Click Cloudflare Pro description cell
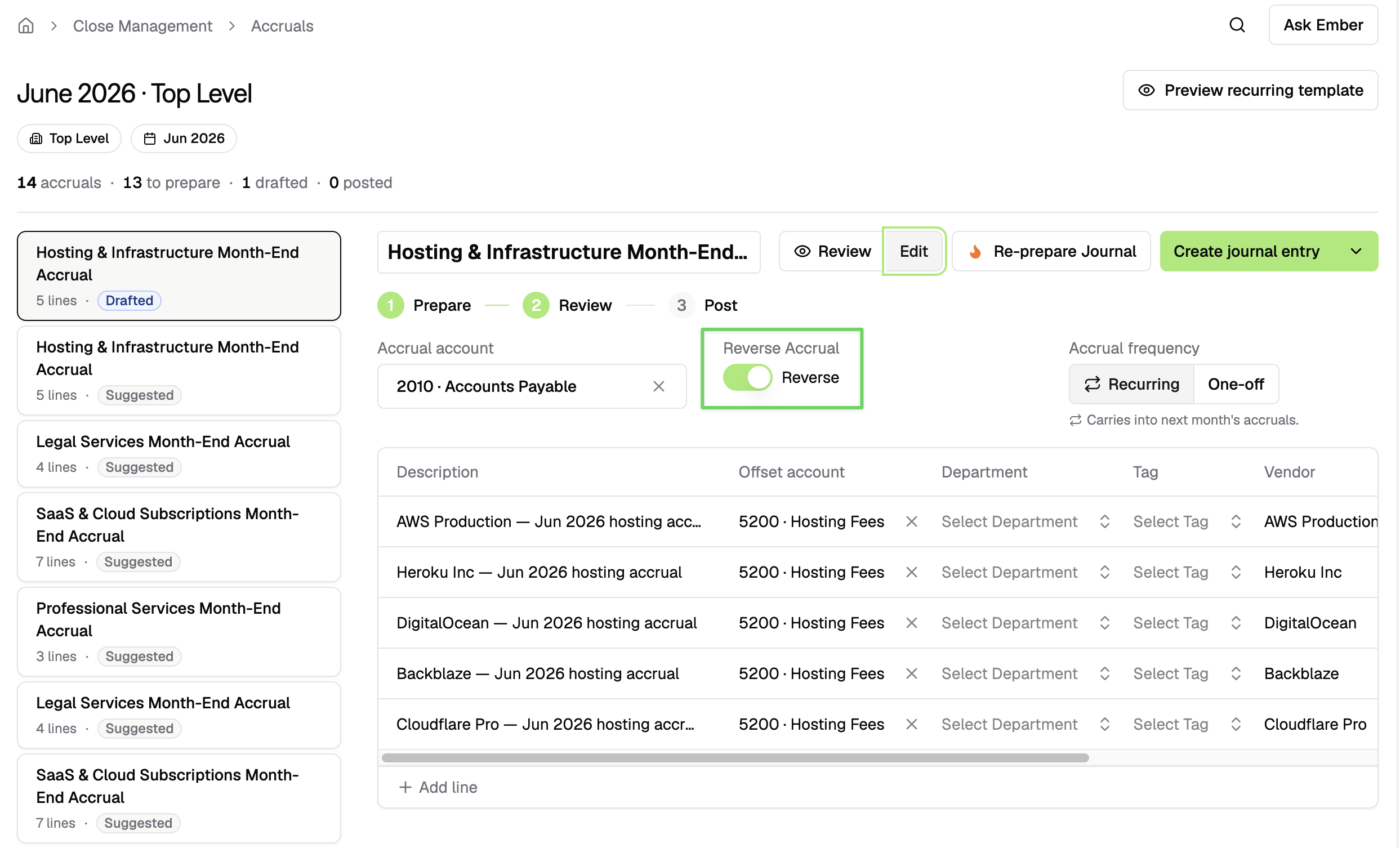 click(x=545, y=724)
